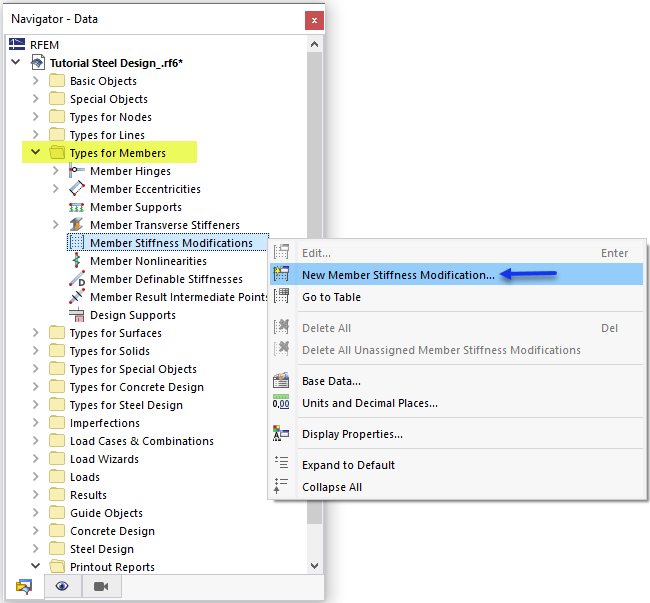Click the Basic Objects folder icon
The width and height of the screenshot is (650, 603).
tap(57, 80)
